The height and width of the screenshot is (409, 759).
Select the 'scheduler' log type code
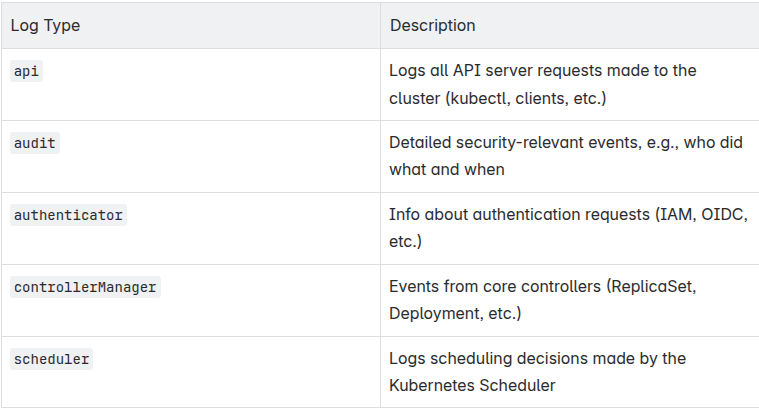(51, 359)
